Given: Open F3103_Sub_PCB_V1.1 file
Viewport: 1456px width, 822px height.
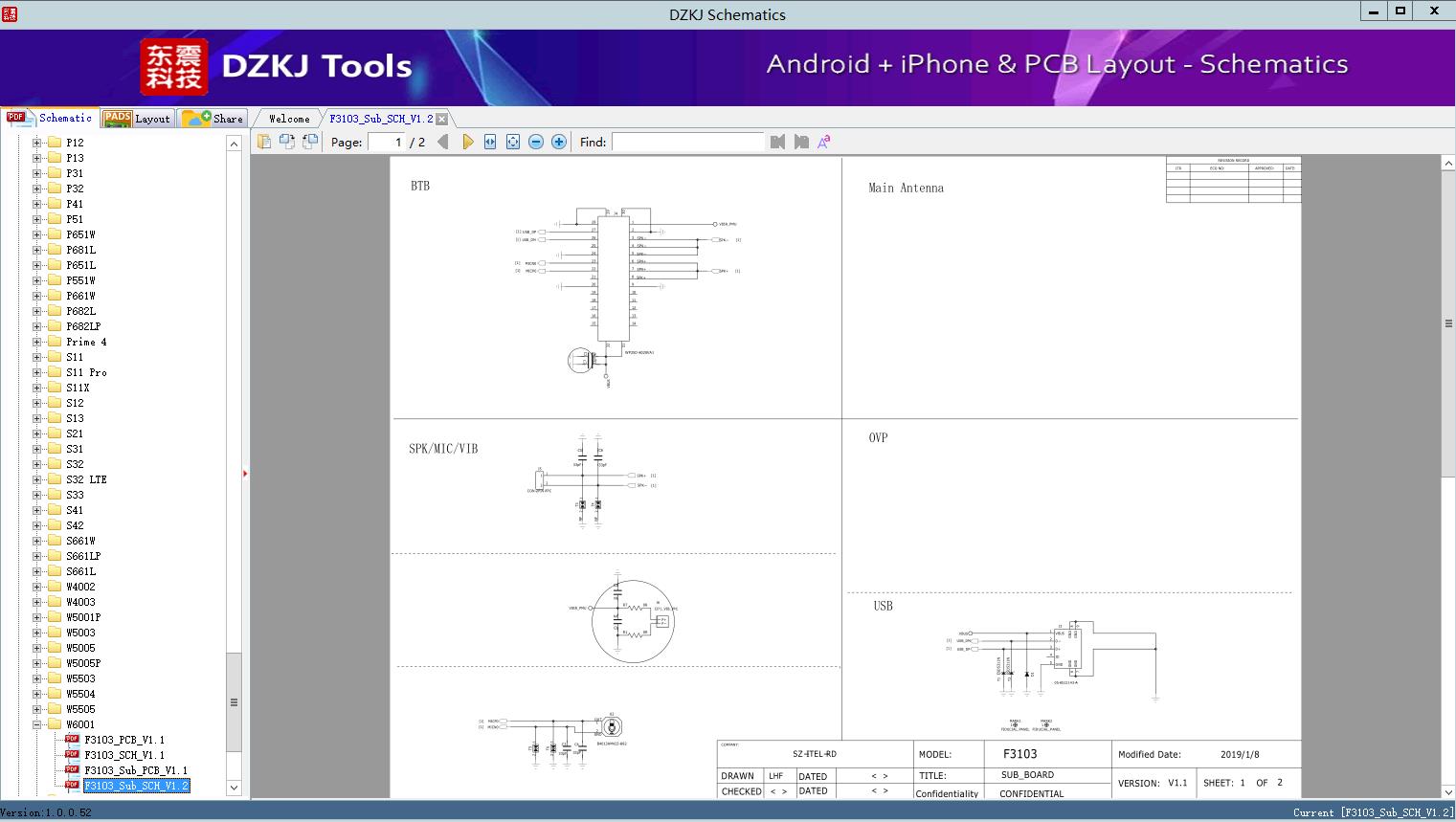Looking at the screenshot, I should (136, 770).
